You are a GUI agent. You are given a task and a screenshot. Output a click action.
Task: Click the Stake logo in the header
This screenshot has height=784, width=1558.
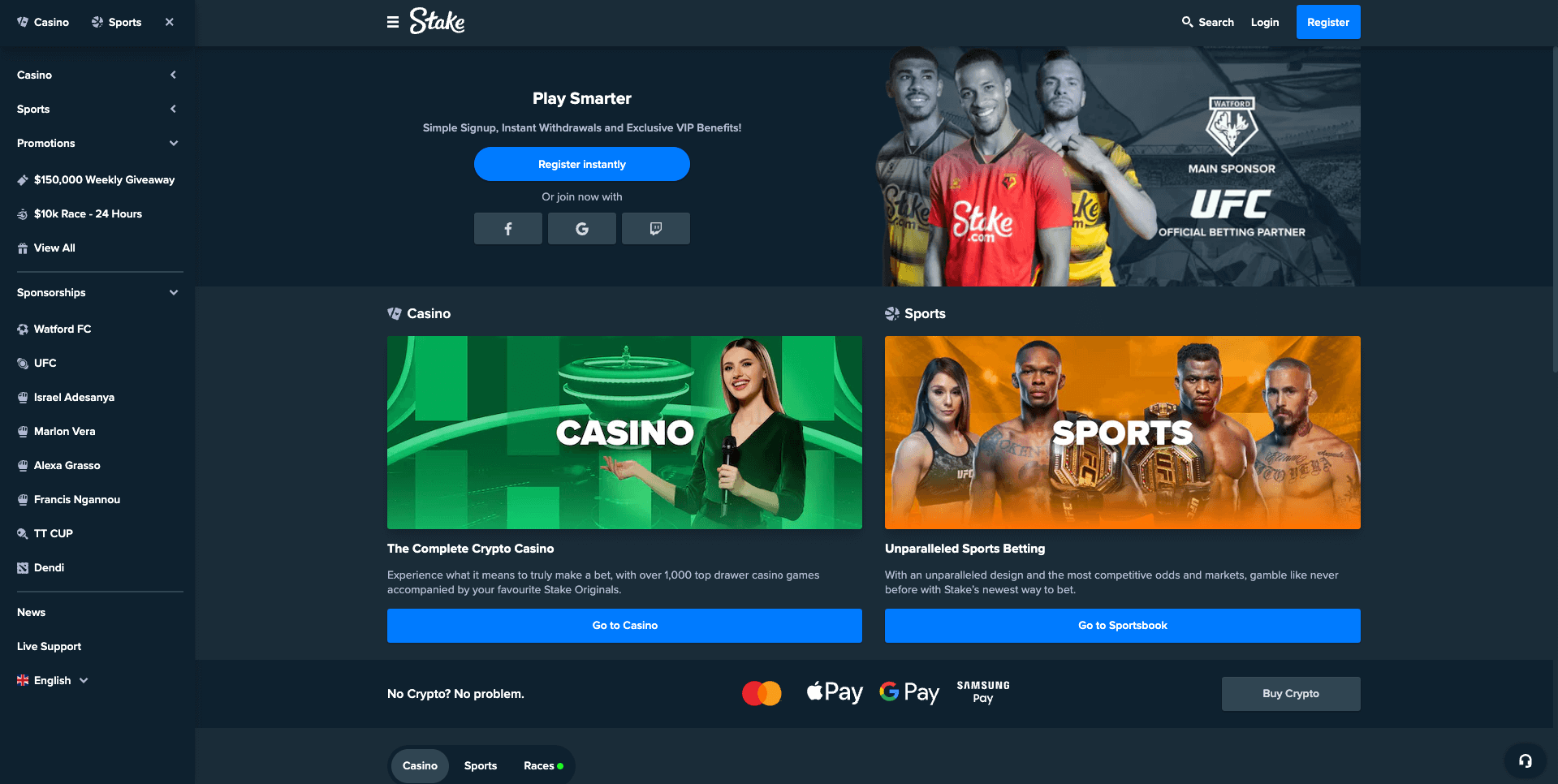[x=437, y=21]
